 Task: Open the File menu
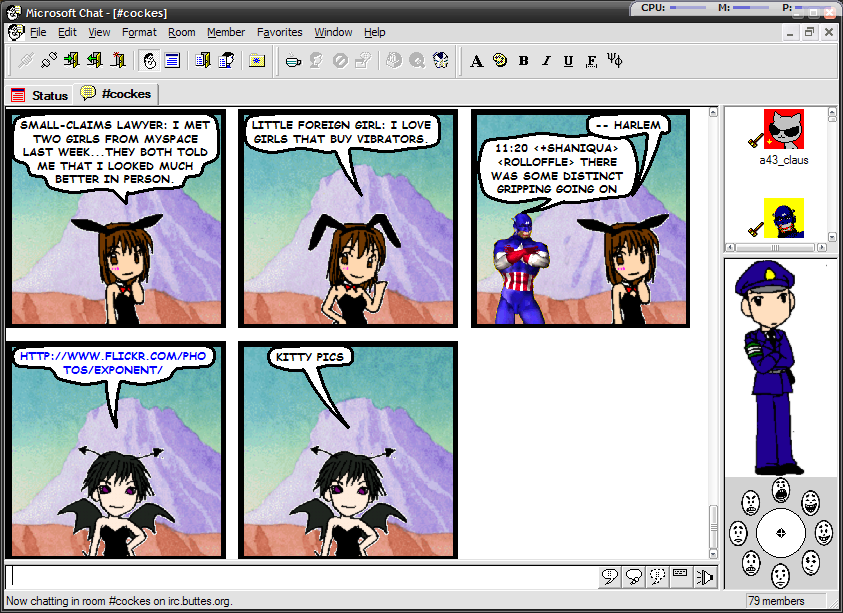click(38, 32)
